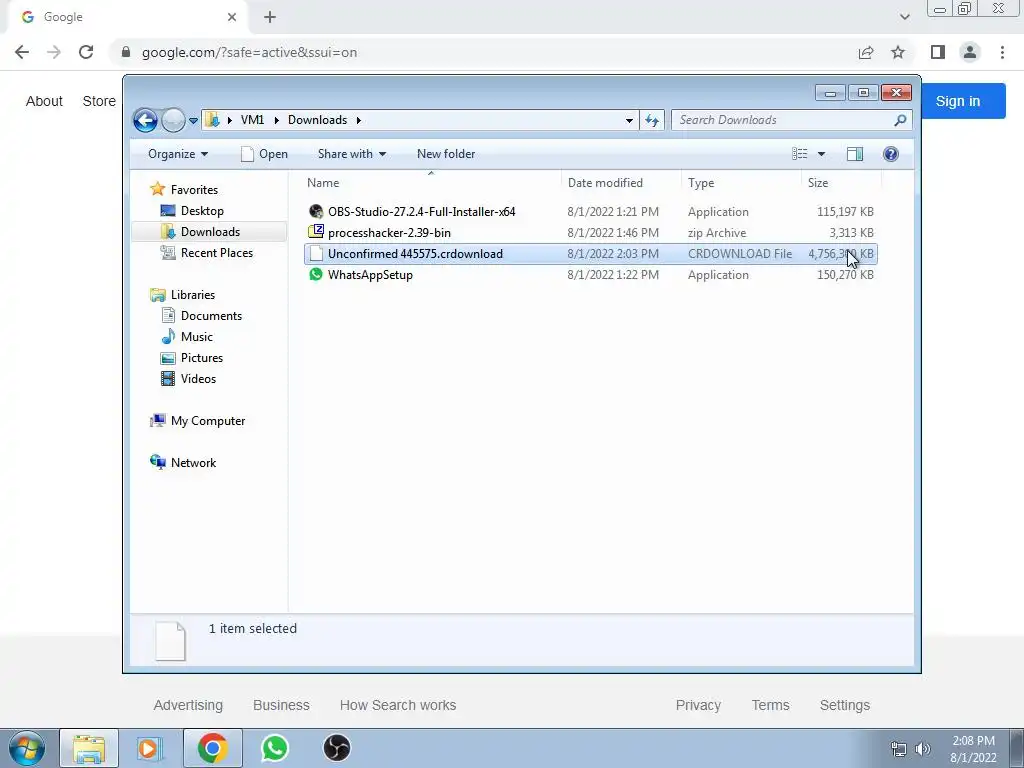
Task: Click Explorer's Forward navigation arrow
Action: (173, 120)
